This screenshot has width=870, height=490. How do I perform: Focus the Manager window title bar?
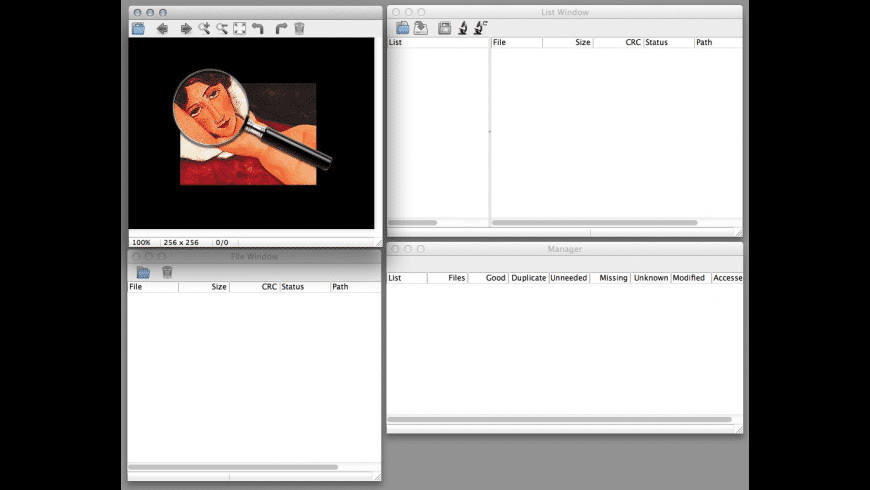click(564, 249)
